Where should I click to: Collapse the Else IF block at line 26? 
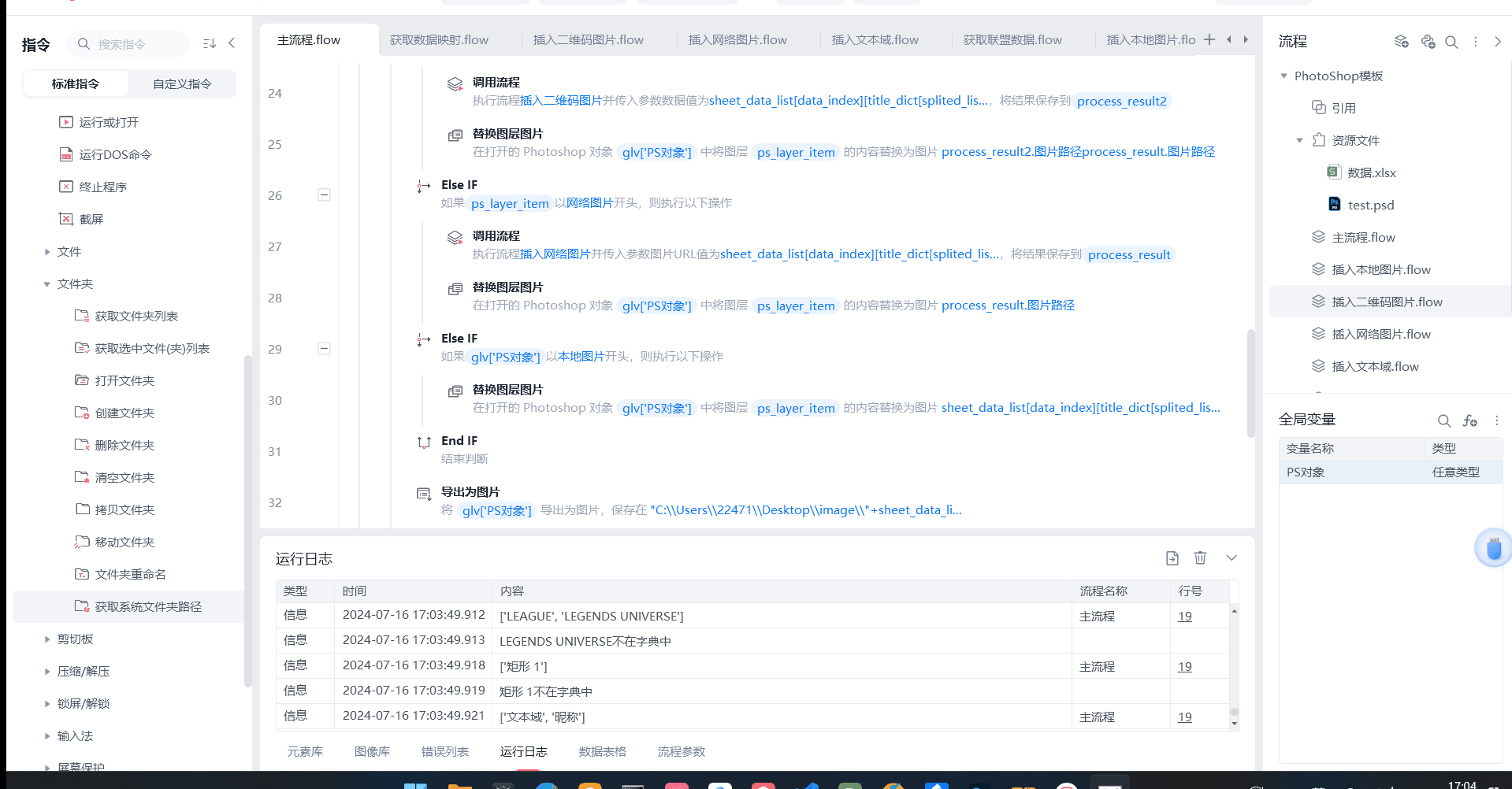(324, 194)
